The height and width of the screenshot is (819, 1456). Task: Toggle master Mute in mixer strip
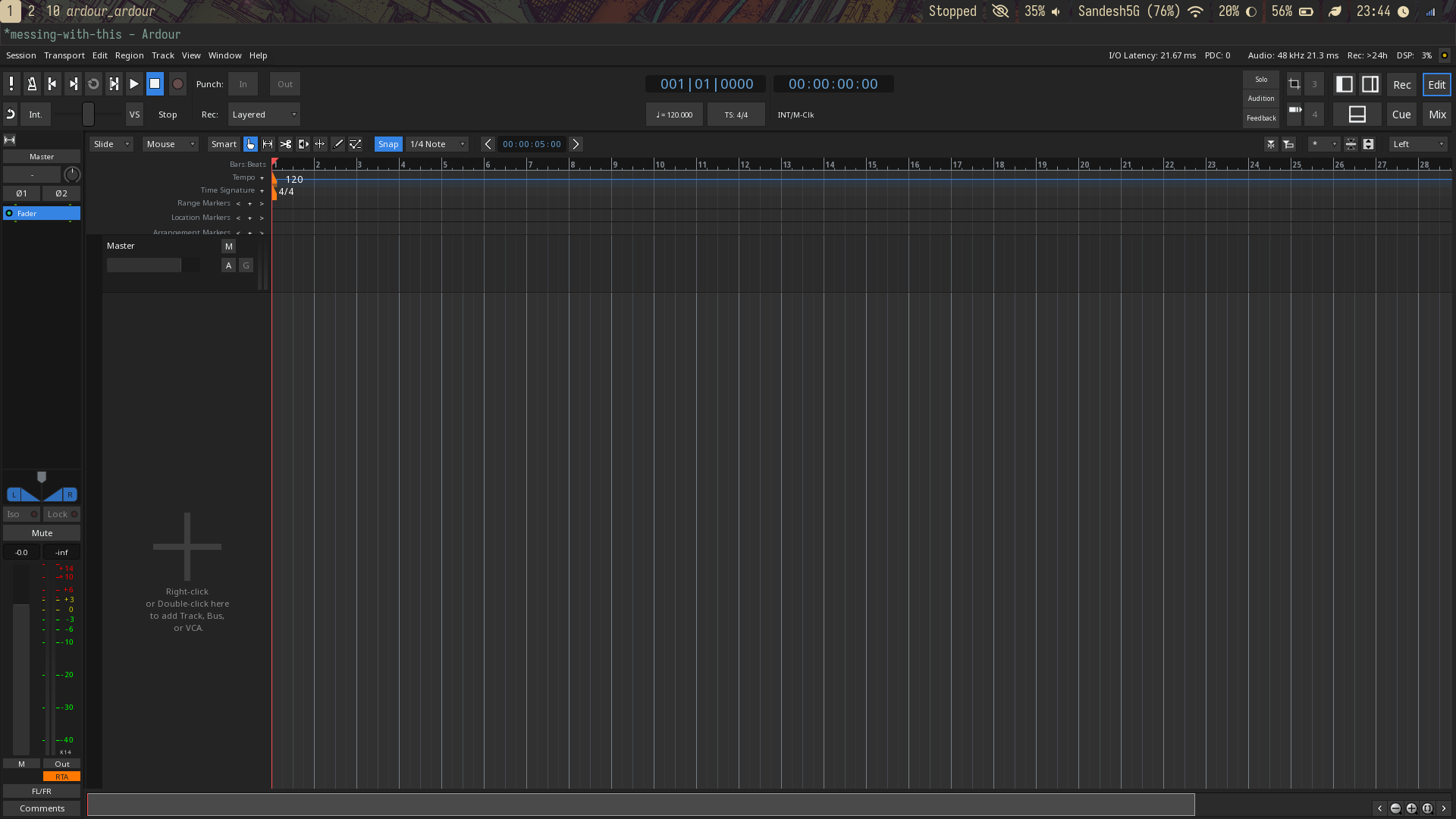42,533
